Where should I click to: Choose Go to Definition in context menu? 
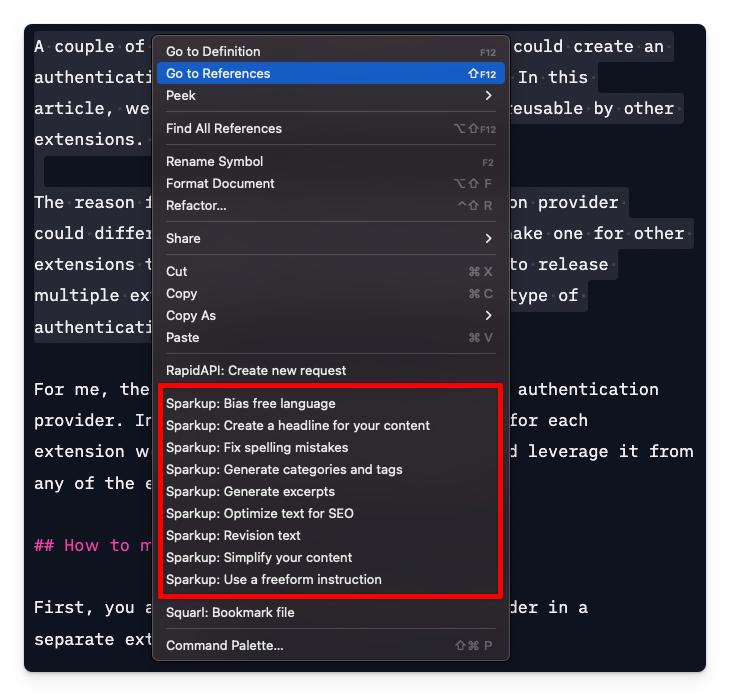click(331, 51)
